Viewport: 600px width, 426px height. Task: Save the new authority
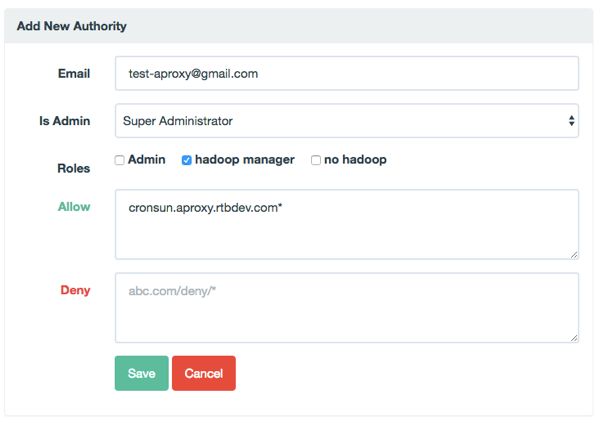pyautogui.click(x=141, y=373)
